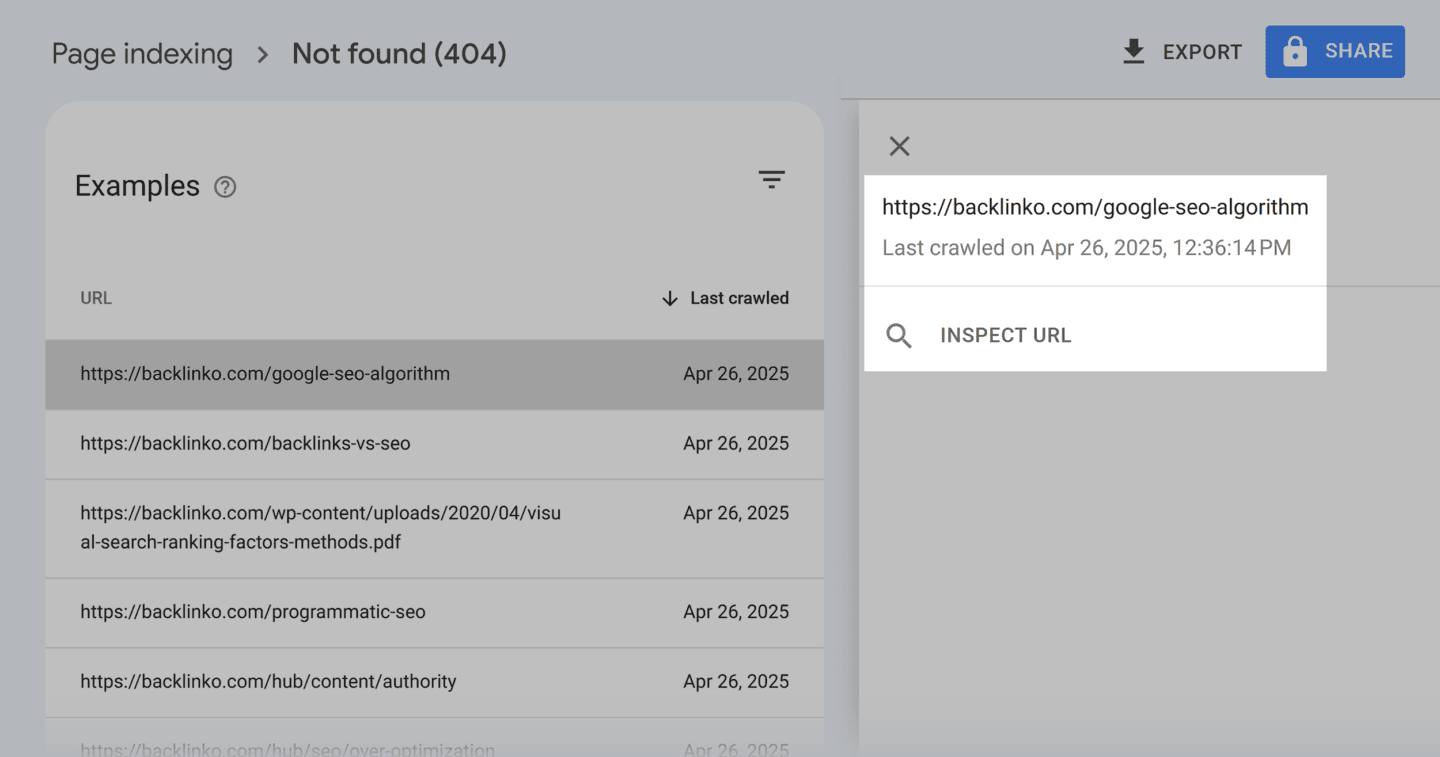Click the URL column header
This screenshot has width=1440, height=757.
(95, 297)
